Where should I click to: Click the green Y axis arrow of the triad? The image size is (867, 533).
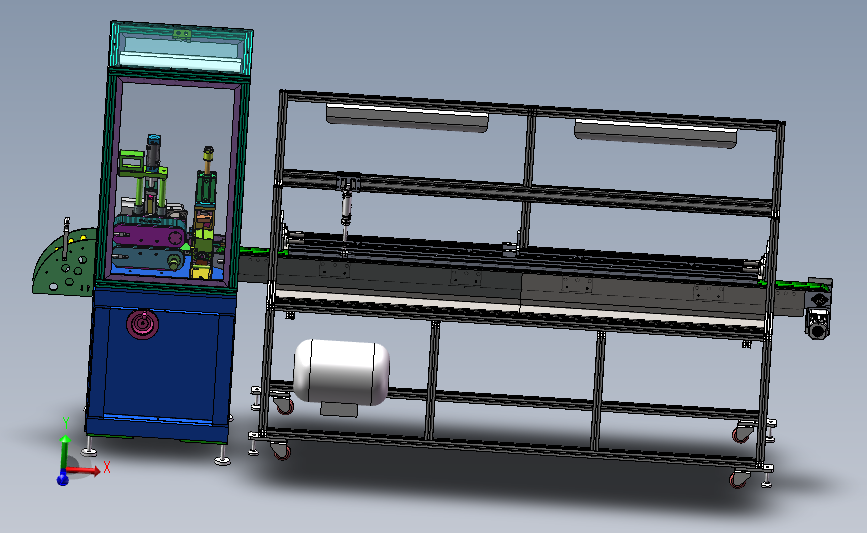tap(65, 452)
